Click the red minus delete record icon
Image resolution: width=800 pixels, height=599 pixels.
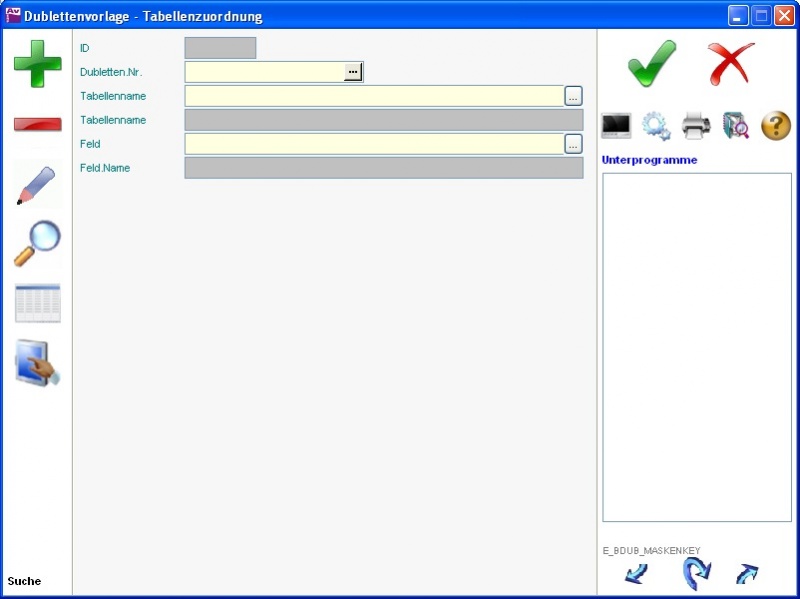37,124
